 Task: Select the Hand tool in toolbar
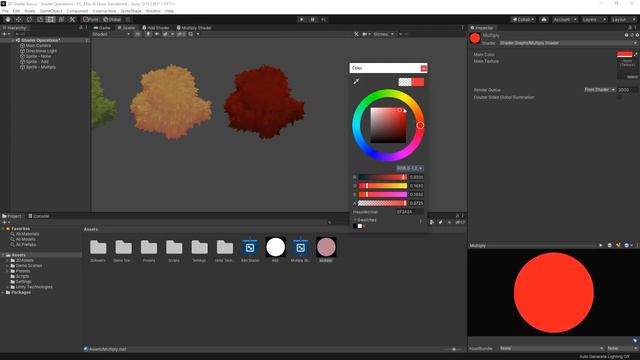8,19
